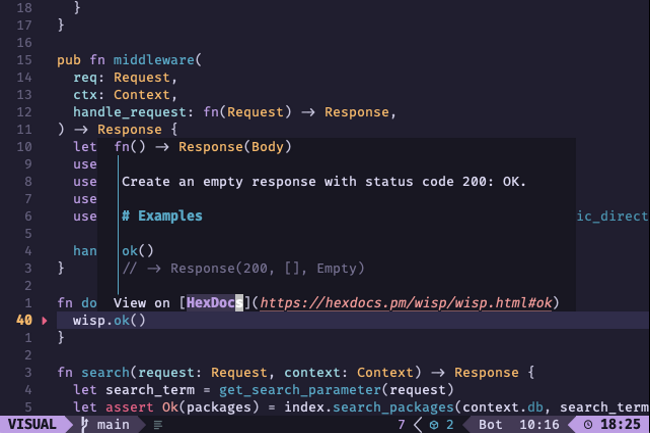Click the list icon beside main branch

point(158,425)
